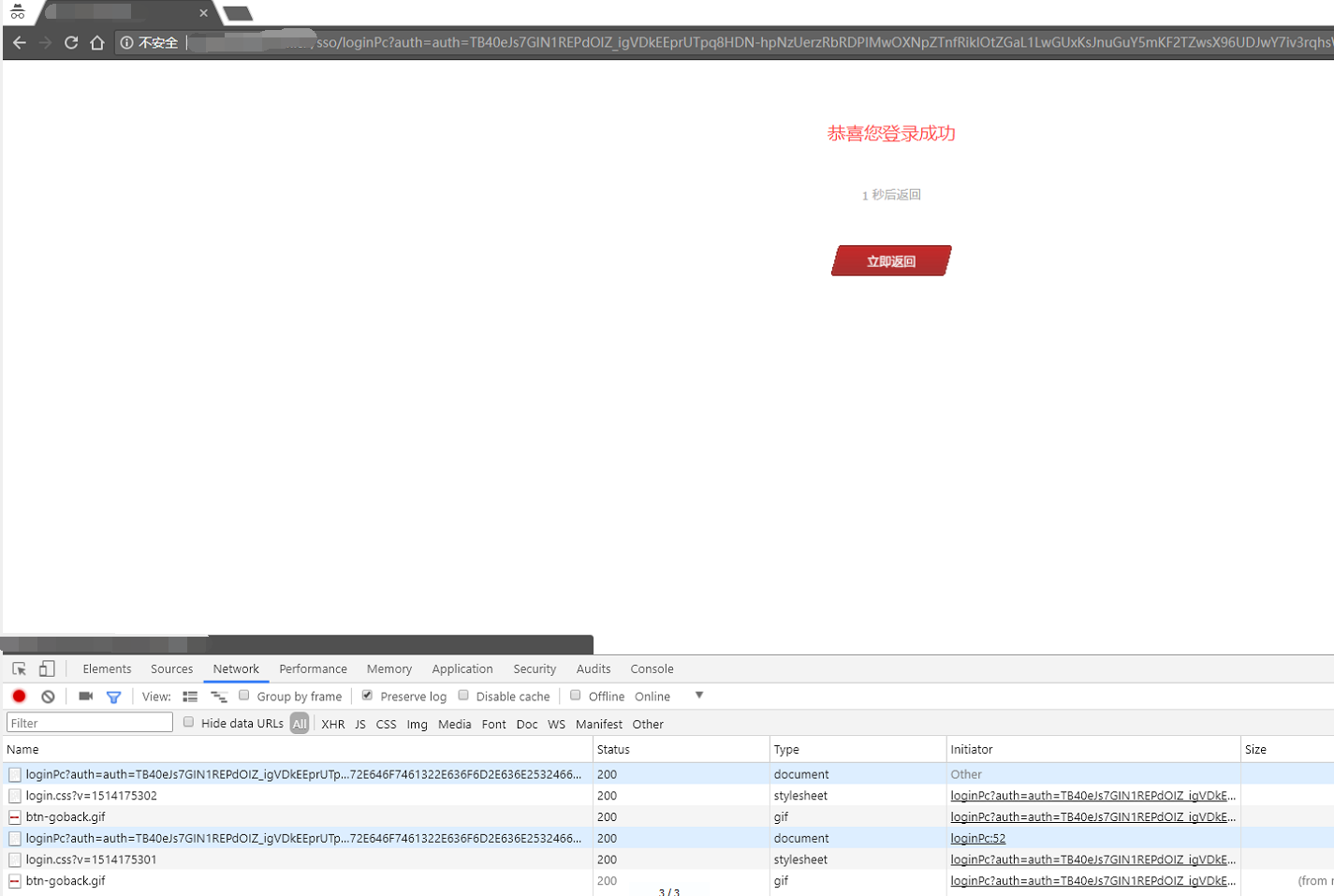The width and height of the screenshot is (1334, 896).
Task: Switch to the Console tab
Action: pyautogui.click(x=652, y=668)
